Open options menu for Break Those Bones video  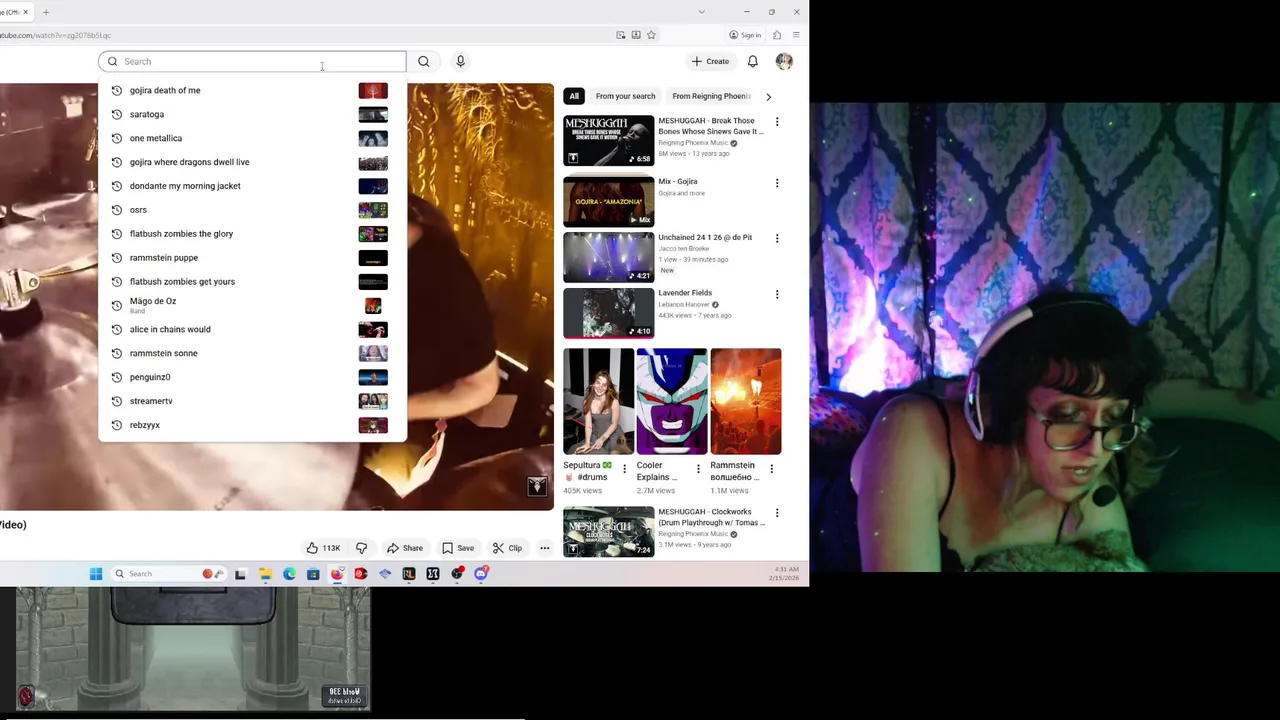coord(777,122)
